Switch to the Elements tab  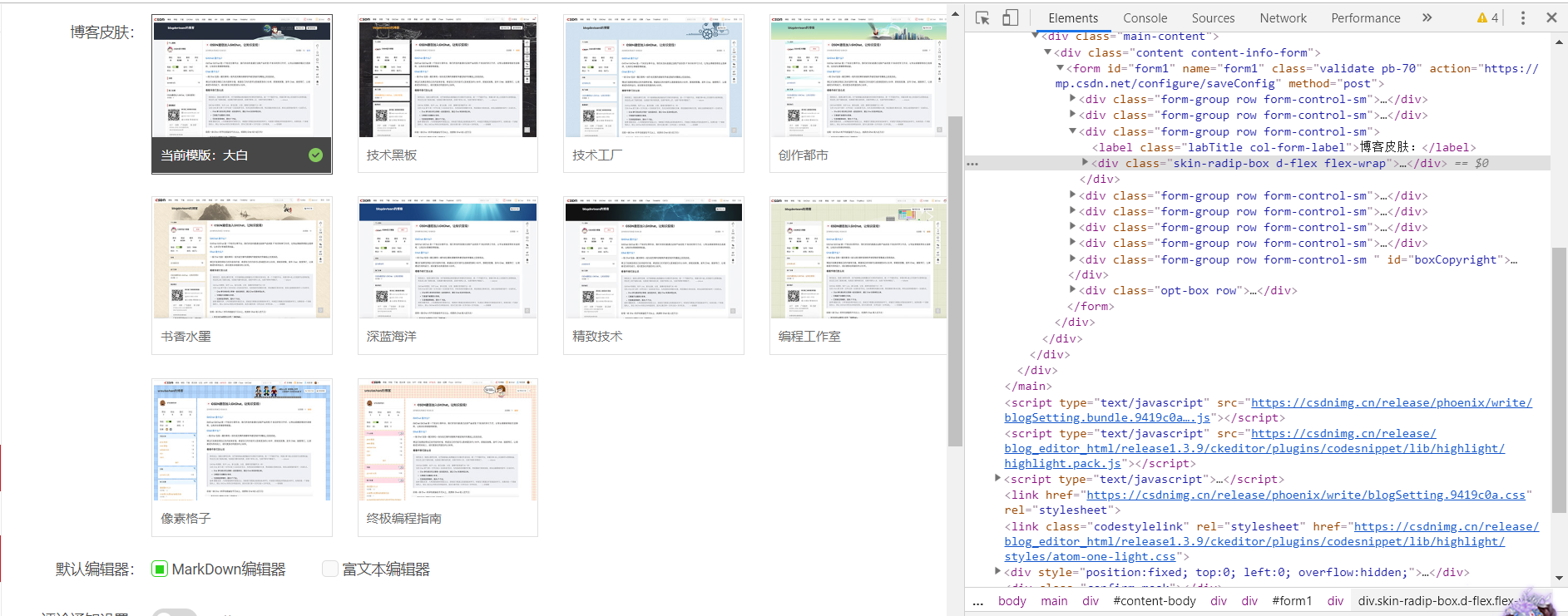(1072, 17)
